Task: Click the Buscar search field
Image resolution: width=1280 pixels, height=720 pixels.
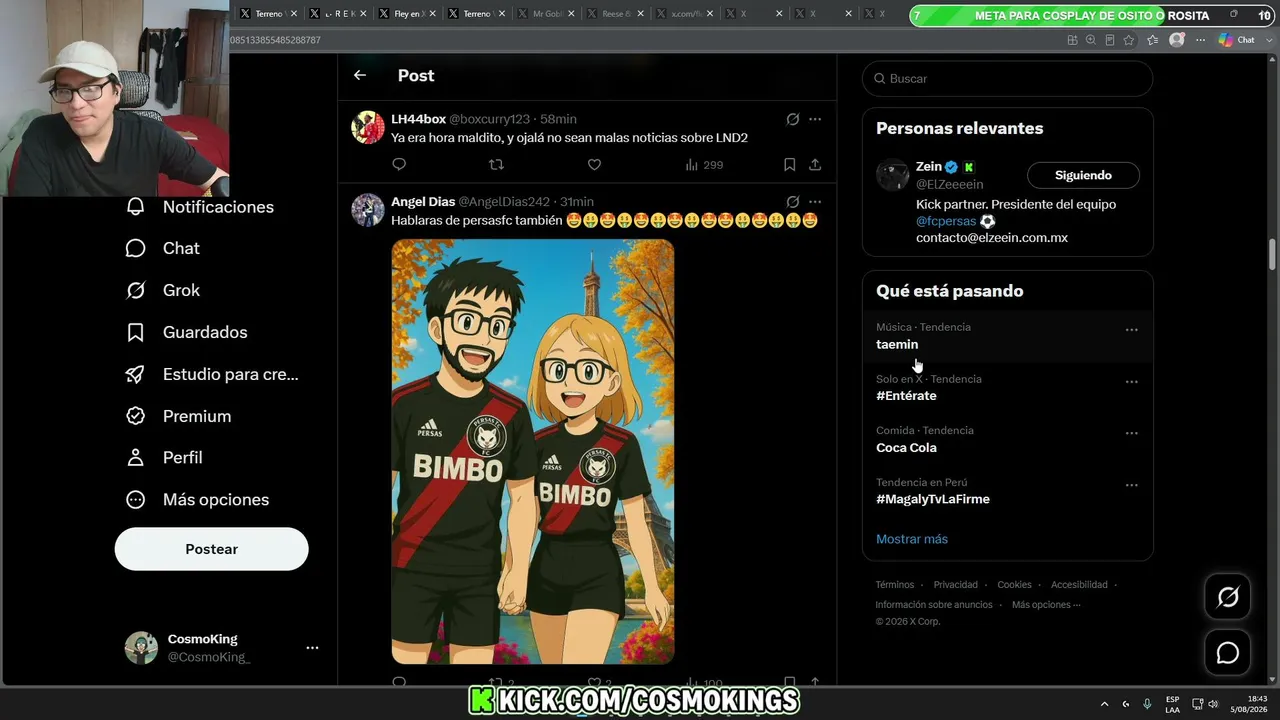Action: coord(1008,78)
